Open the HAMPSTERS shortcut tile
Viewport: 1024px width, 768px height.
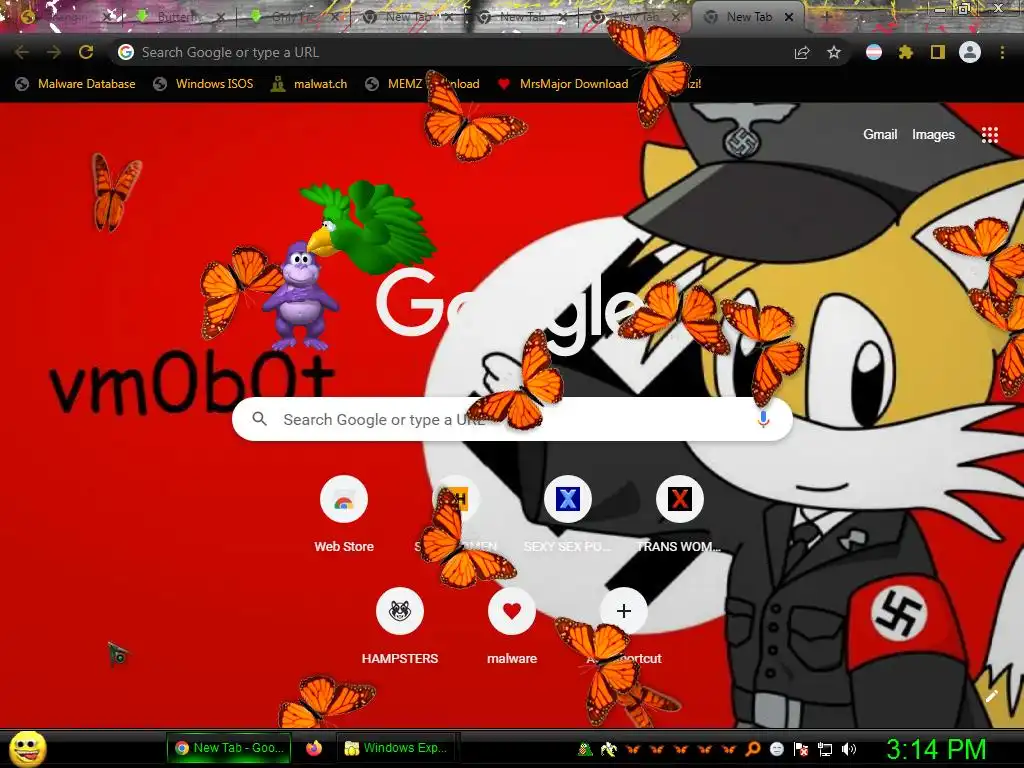coord(400,626)
